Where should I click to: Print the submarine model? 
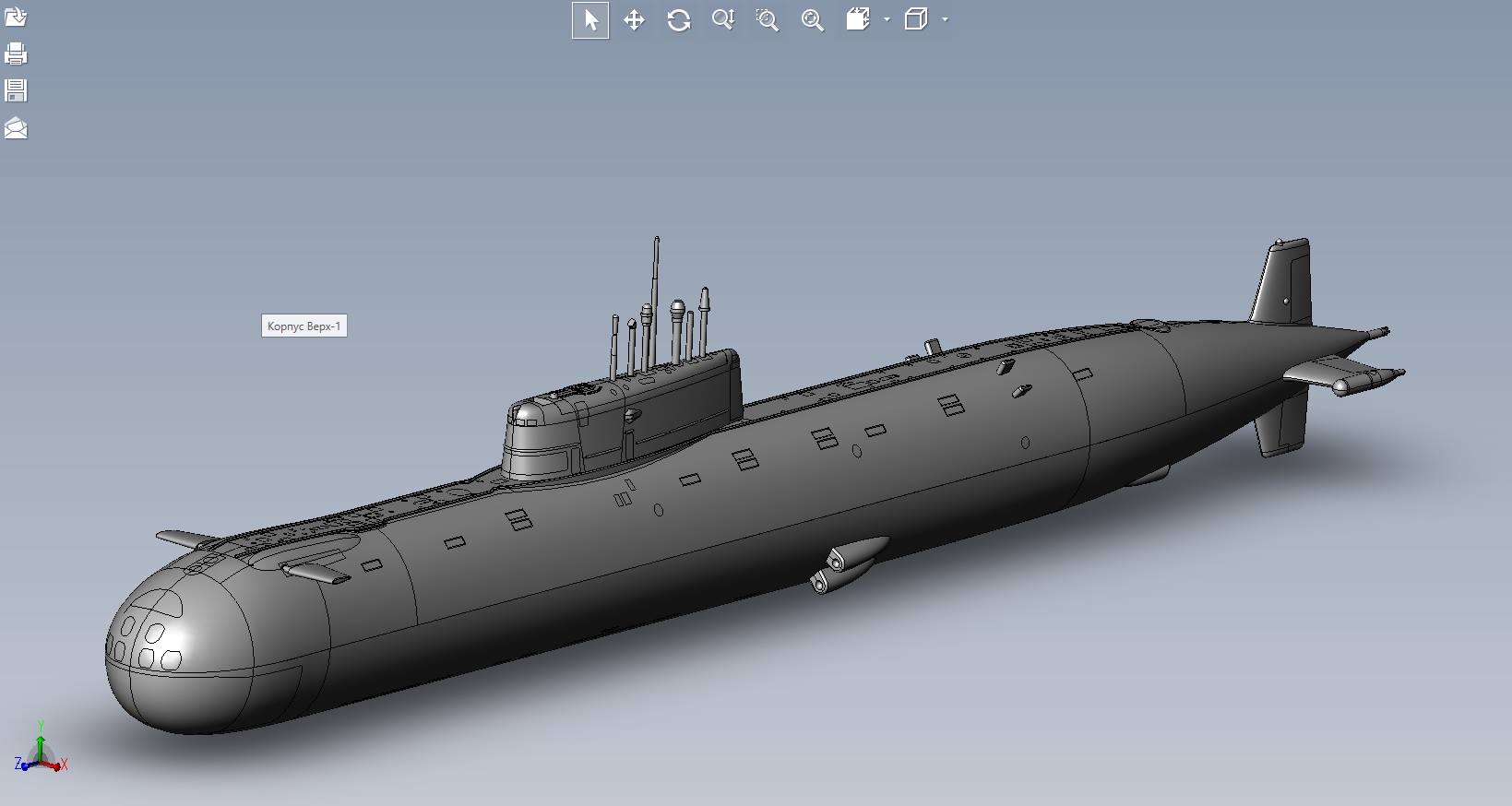(16, 54)
